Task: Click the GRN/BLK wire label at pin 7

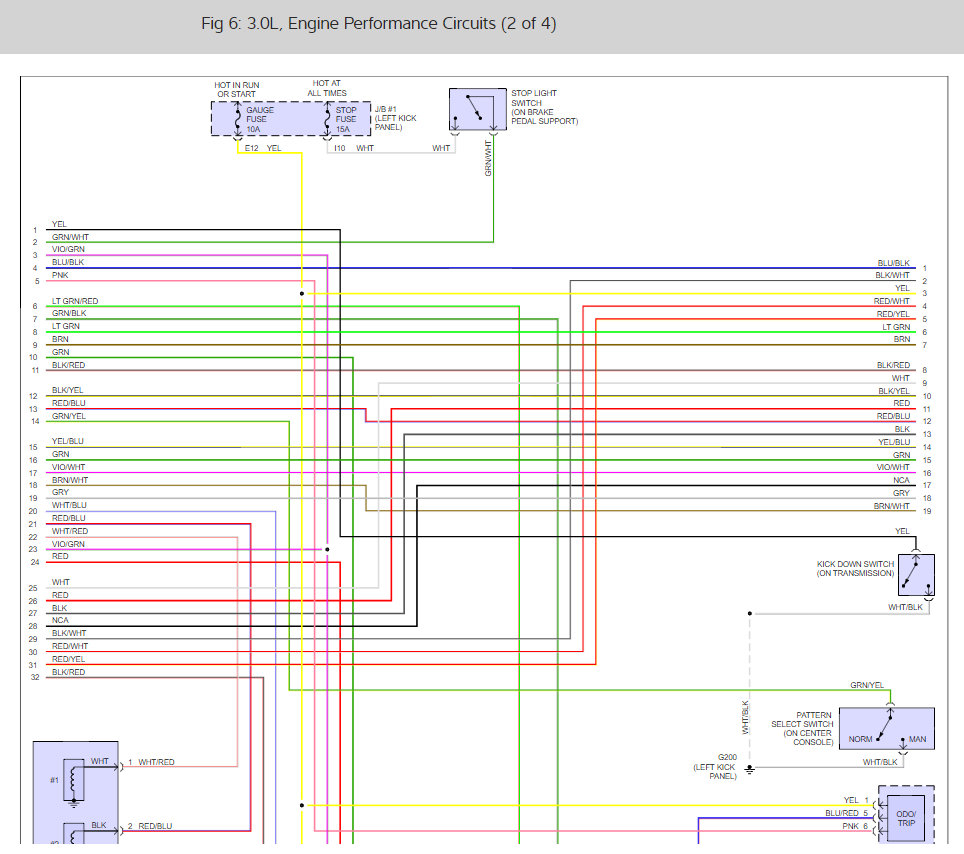Action: (x=69, y=313)
